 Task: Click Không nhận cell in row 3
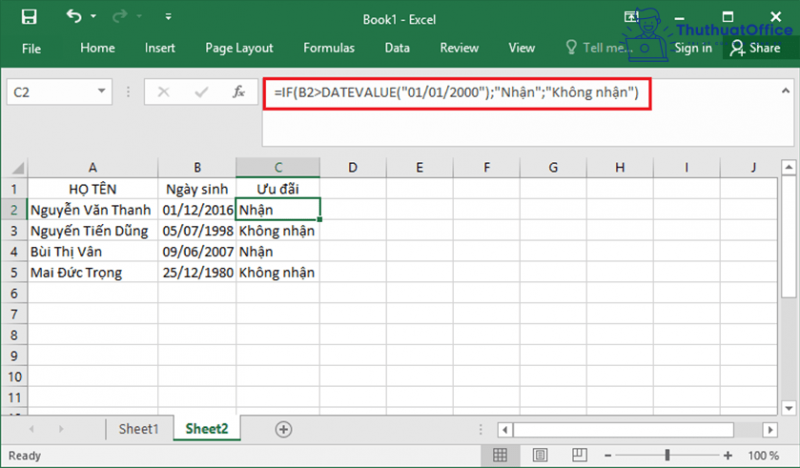click(278, 231)
